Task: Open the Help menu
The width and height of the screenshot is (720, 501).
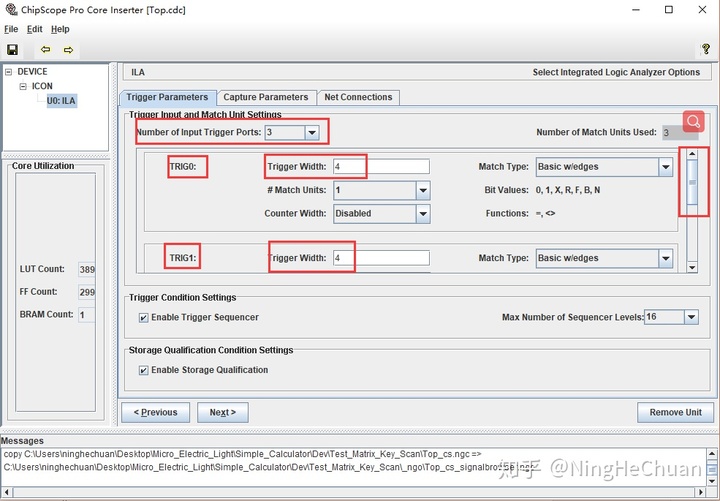Action: pyautogui.click(x=60, y=29)
